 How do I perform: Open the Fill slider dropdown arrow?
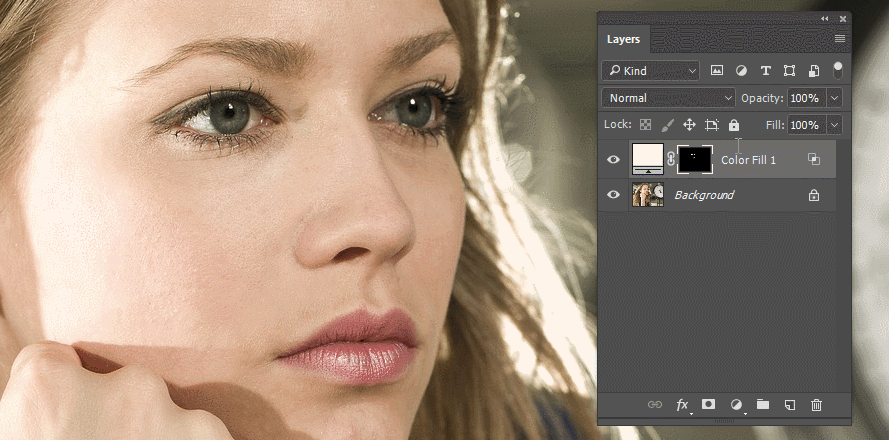835,125
